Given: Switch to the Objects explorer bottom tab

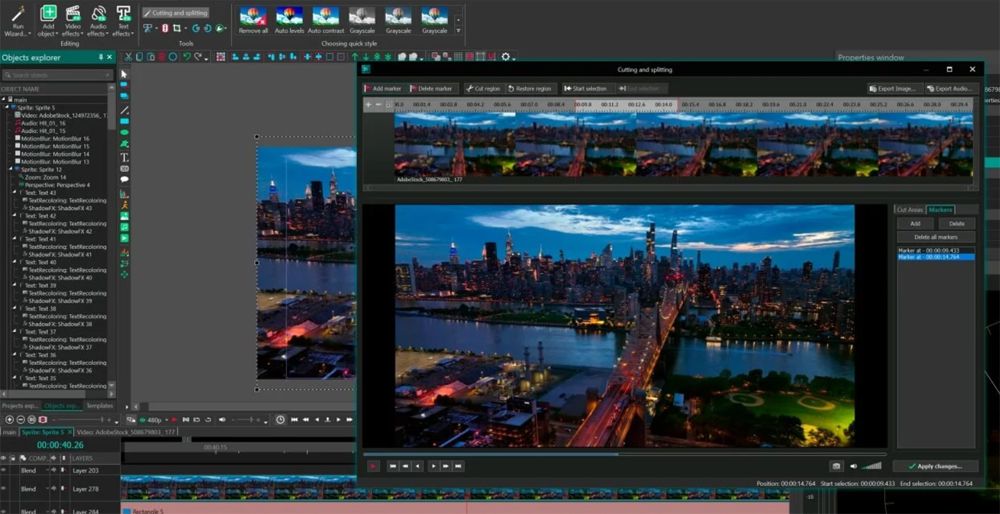Looking at the screenshot, I should [x=62, y=406].
